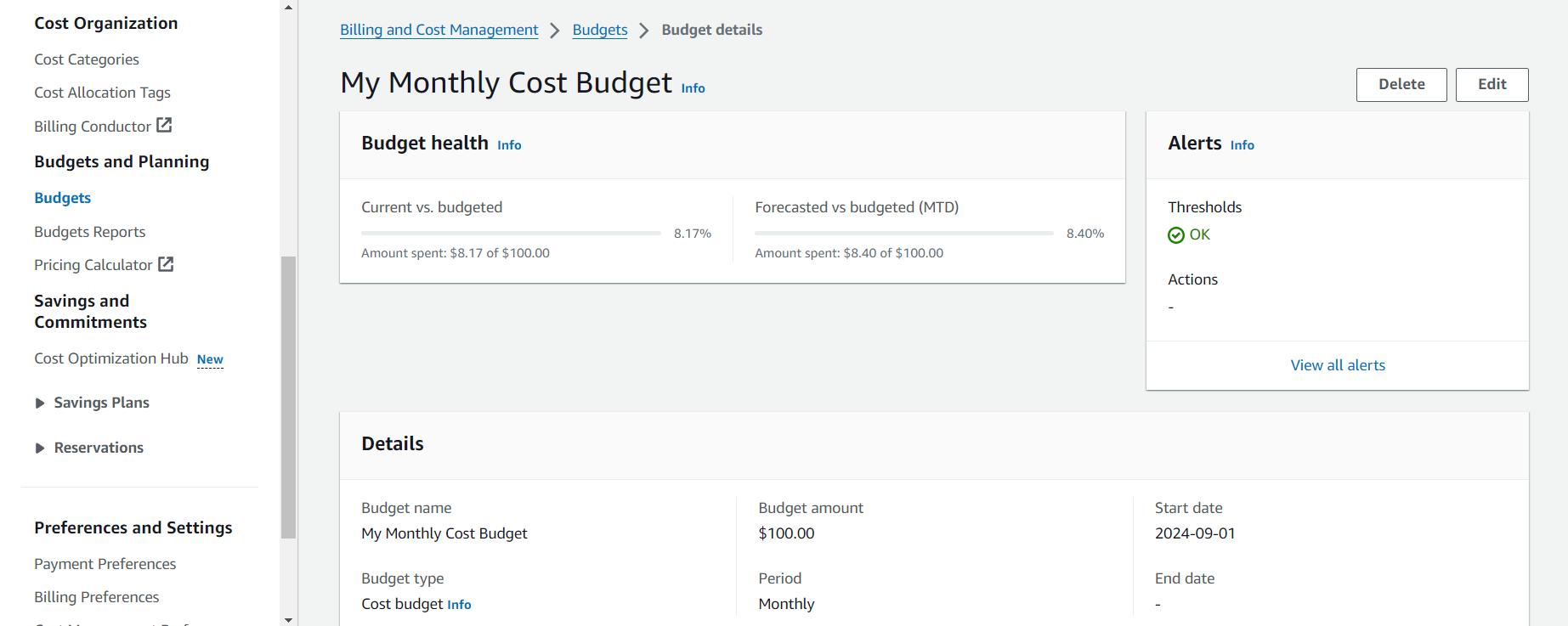The image size is (1568, 626).
Task: View all alerts
Action: pyautogui.click(x=1338, y=365)
